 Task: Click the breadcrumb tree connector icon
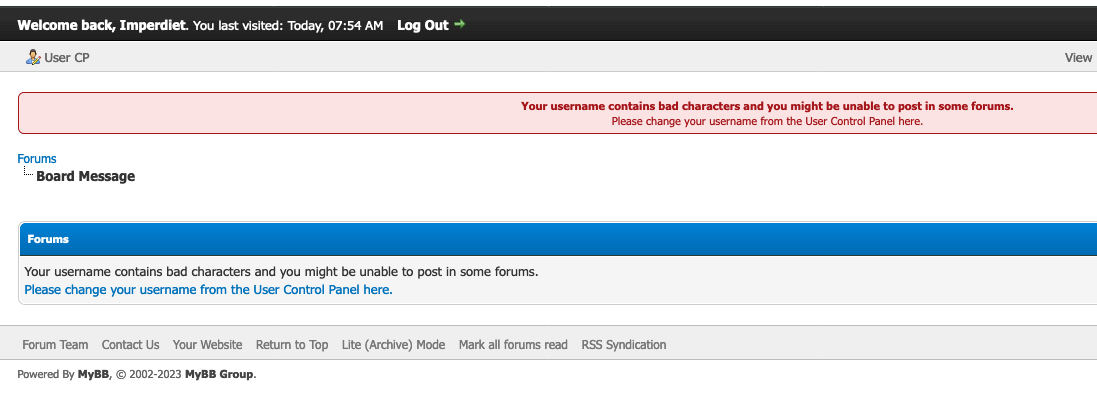(x=28, y=171)
